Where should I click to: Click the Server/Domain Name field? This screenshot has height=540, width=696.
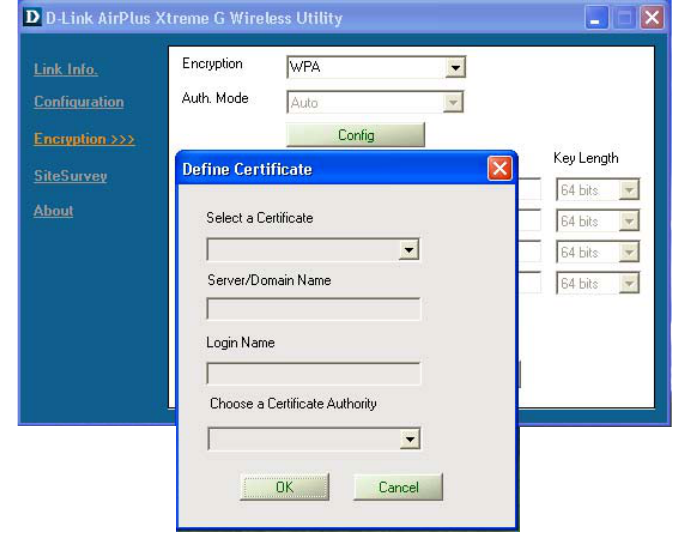point(313,309)
